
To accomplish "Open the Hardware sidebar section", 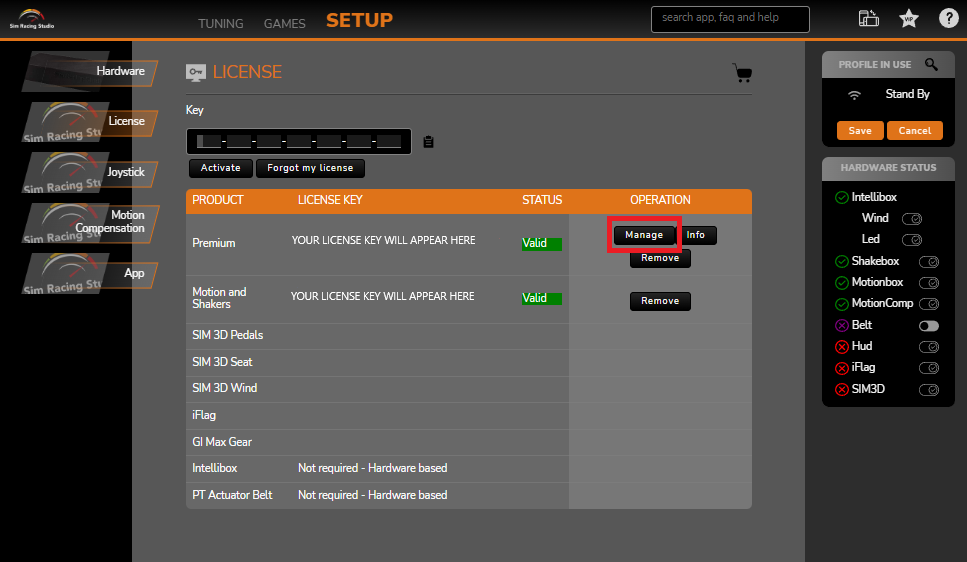I will [x=90, y=72].
